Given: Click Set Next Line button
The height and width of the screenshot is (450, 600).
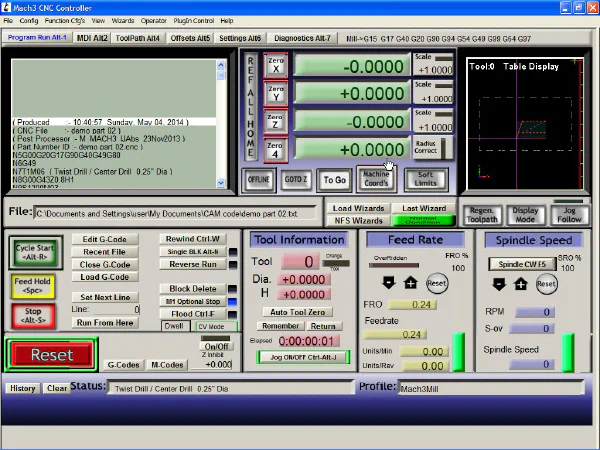Looking at the screenshot, I should coord(105,297).
